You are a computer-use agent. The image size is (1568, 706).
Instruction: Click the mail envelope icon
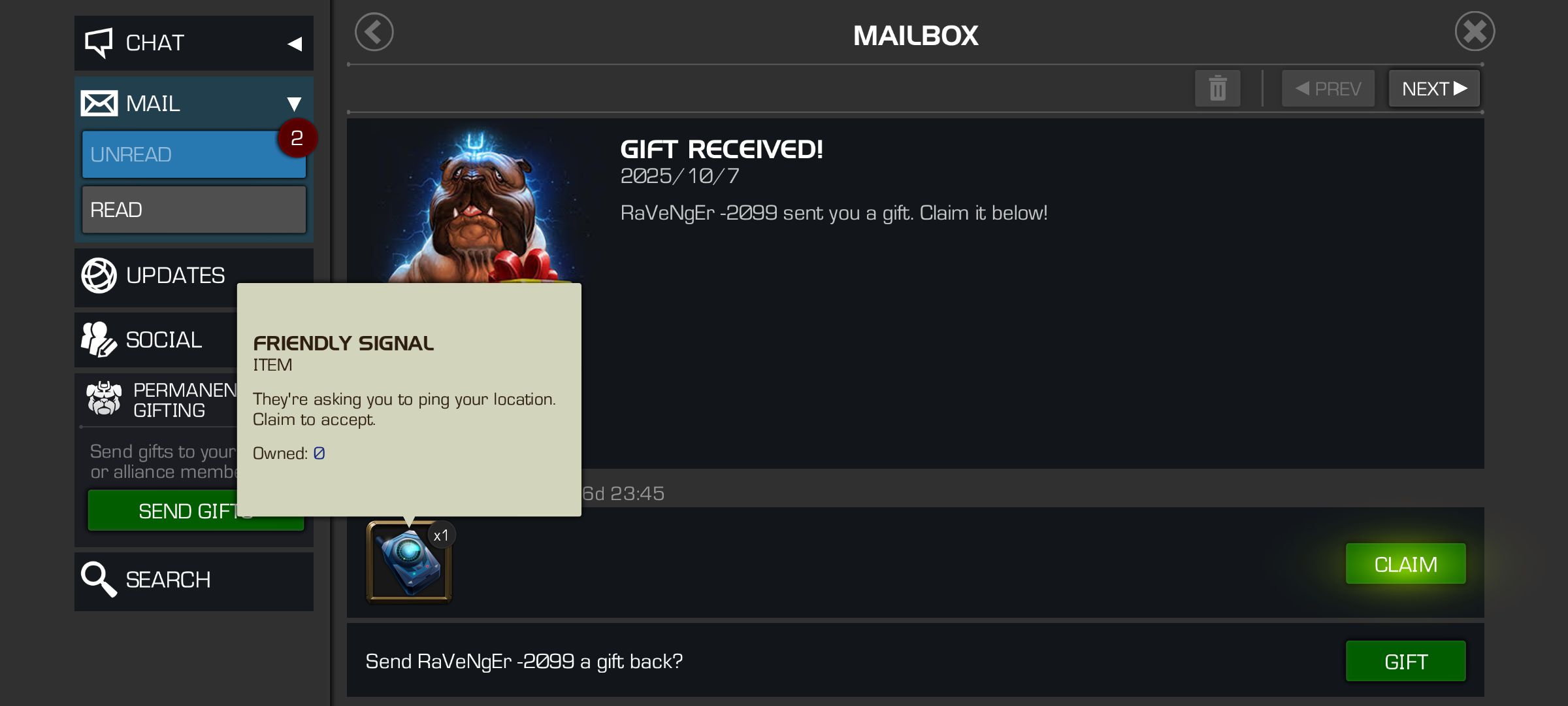coord(99,103)
